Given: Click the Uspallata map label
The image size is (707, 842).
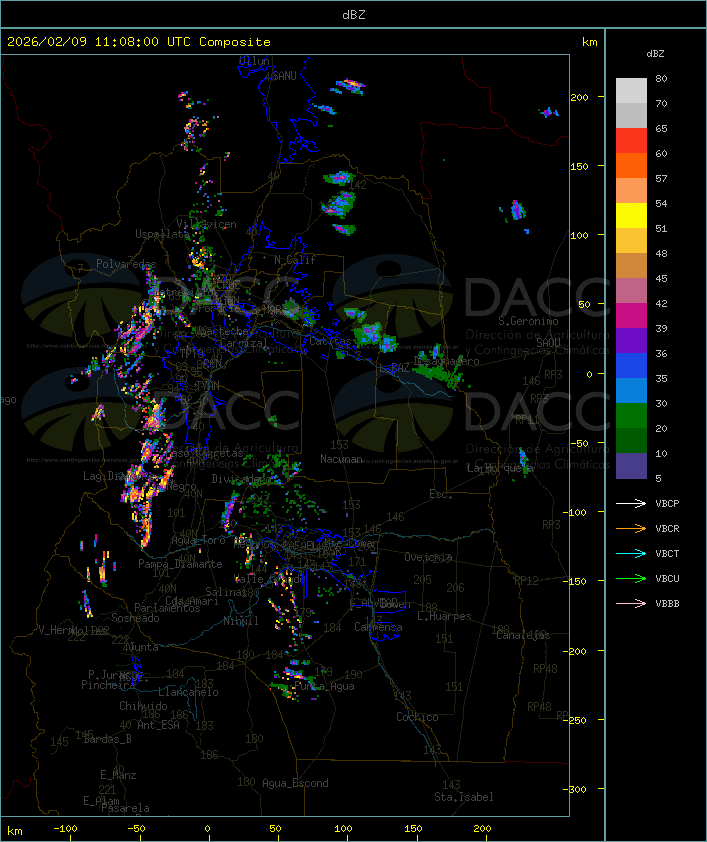Looking at the screenshot, I should (x=162, y=234).
